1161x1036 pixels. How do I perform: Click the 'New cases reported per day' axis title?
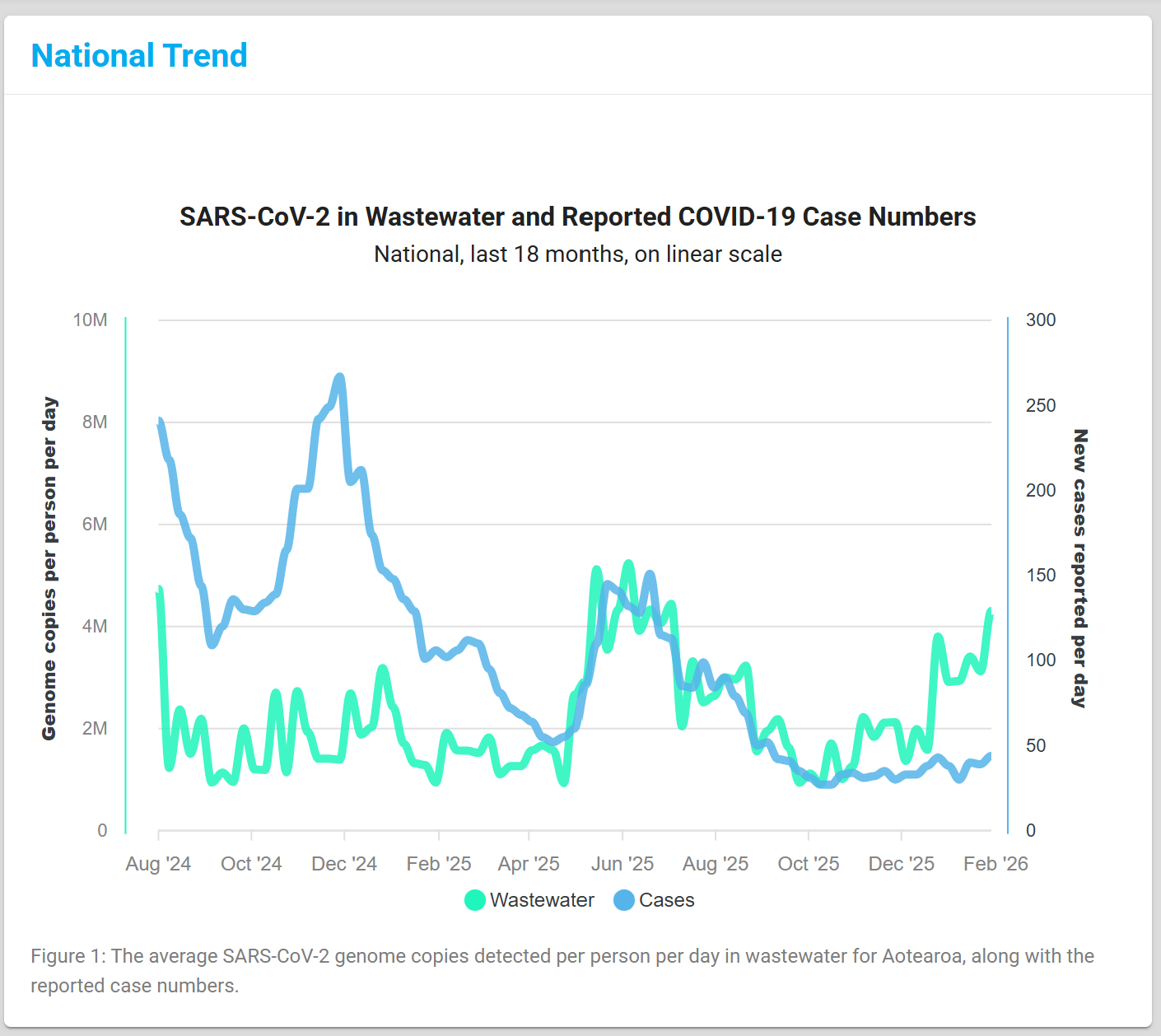(1080, 568)
